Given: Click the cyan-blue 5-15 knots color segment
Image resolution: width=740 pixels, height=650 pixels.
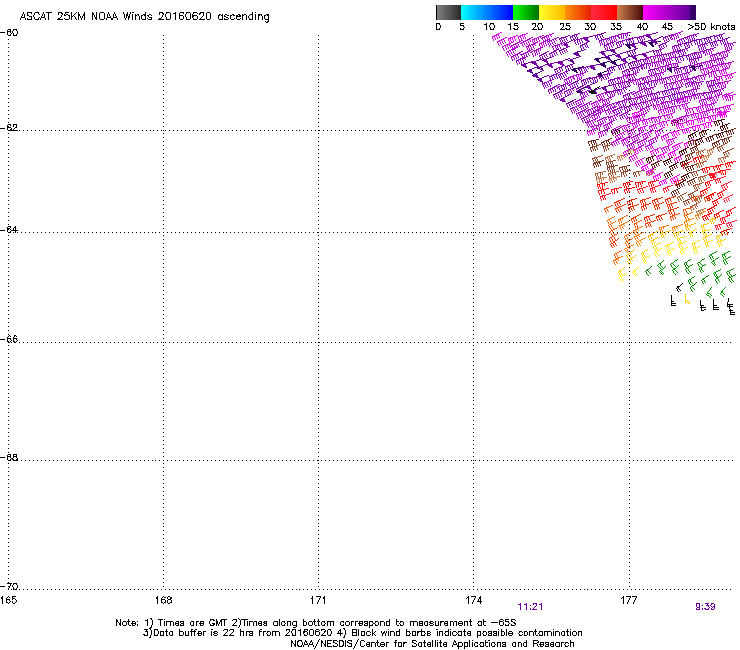Looking at the screenshot, I should 487,12.
